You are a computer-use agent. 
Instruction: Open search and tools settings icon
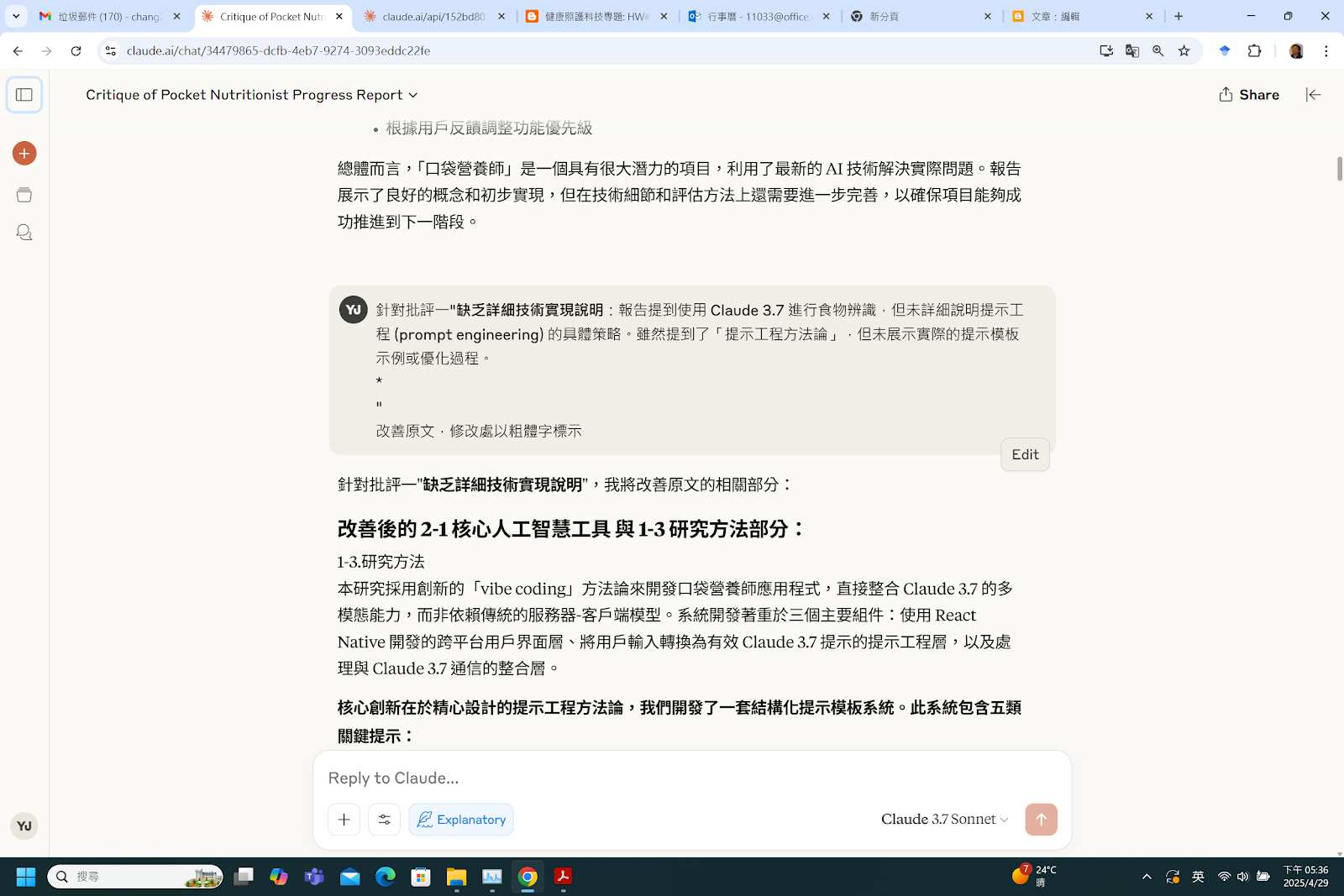[x=384, y=820]
